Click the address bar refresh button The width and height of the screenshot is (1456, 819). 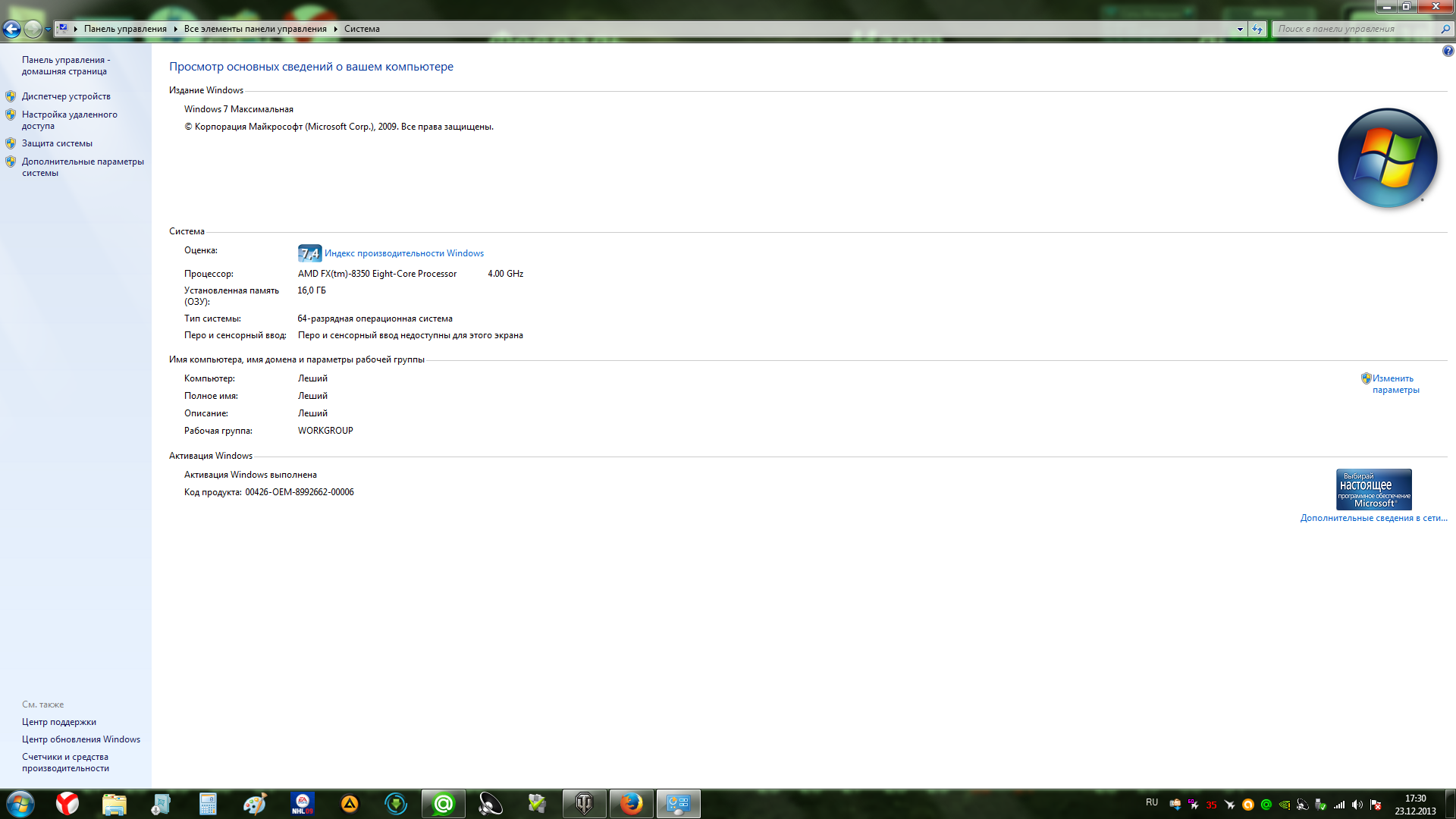[x=1257, y=29]
